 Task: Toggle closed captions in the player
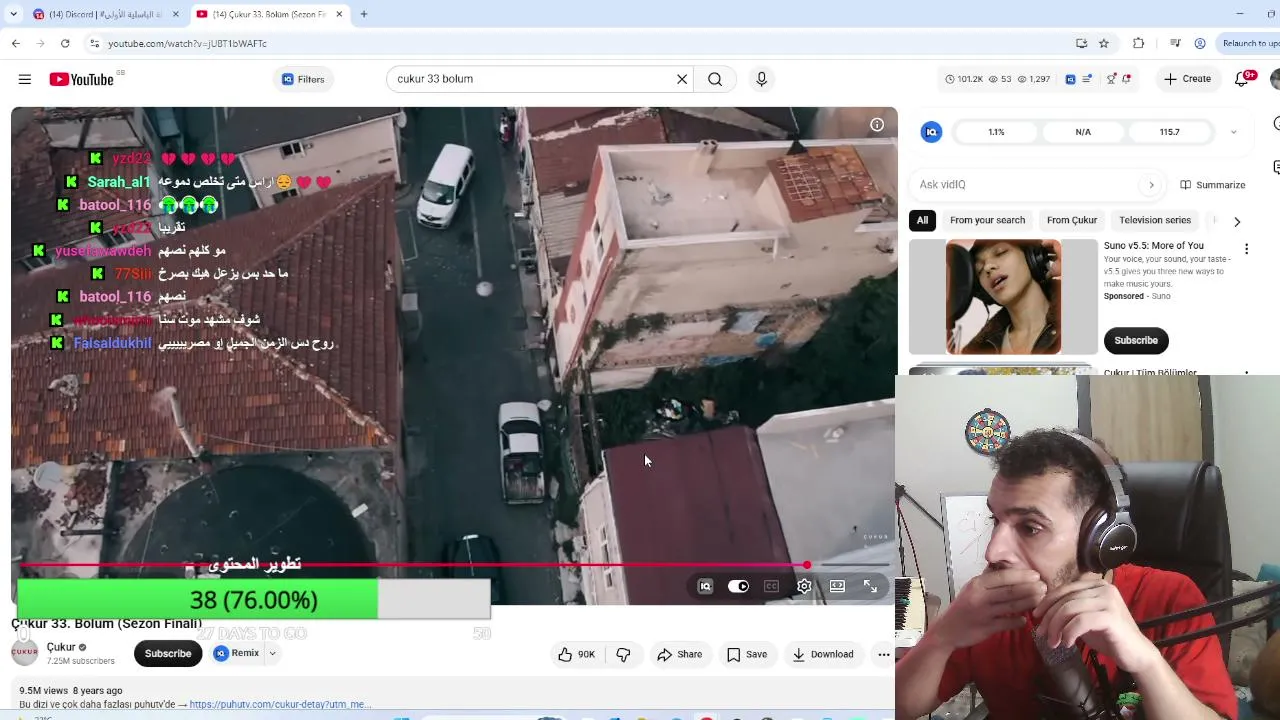(771, 587)
